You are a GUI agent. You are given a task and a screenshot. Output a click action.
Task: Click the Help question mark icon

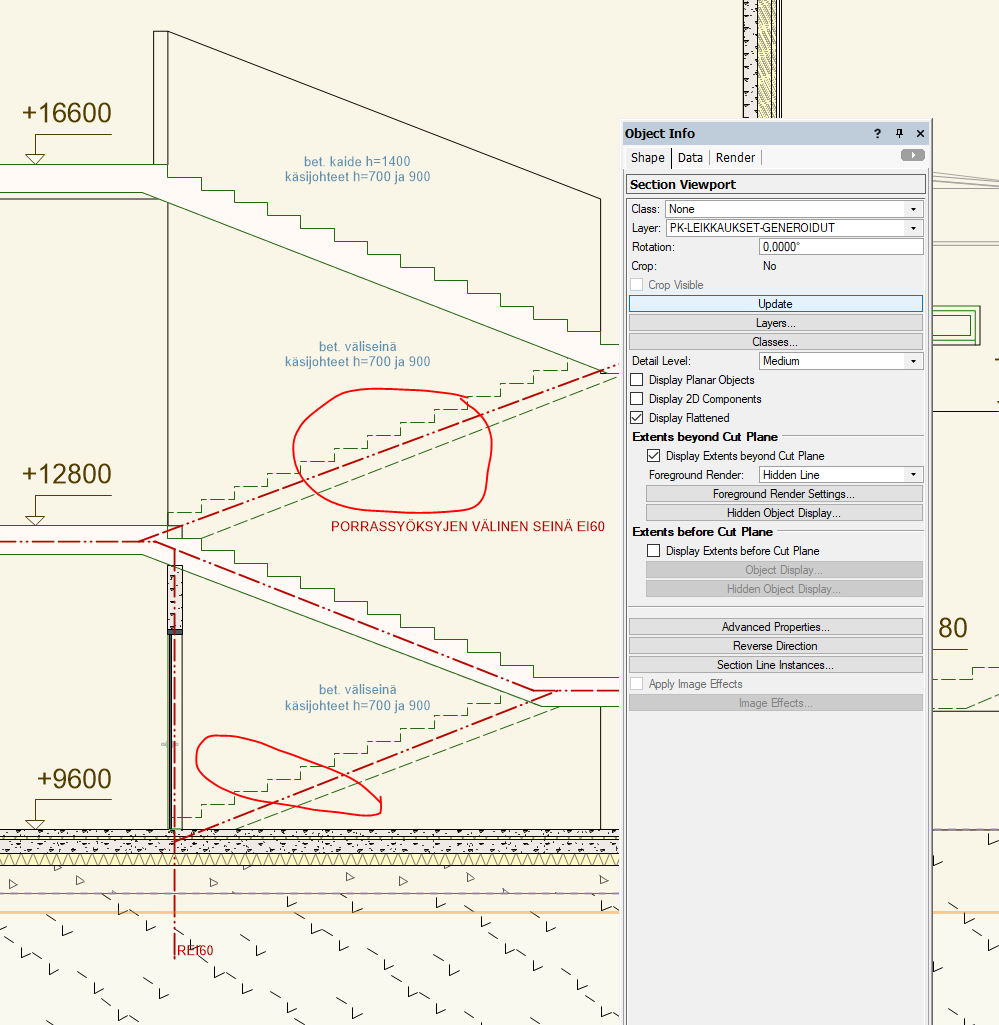876,133
